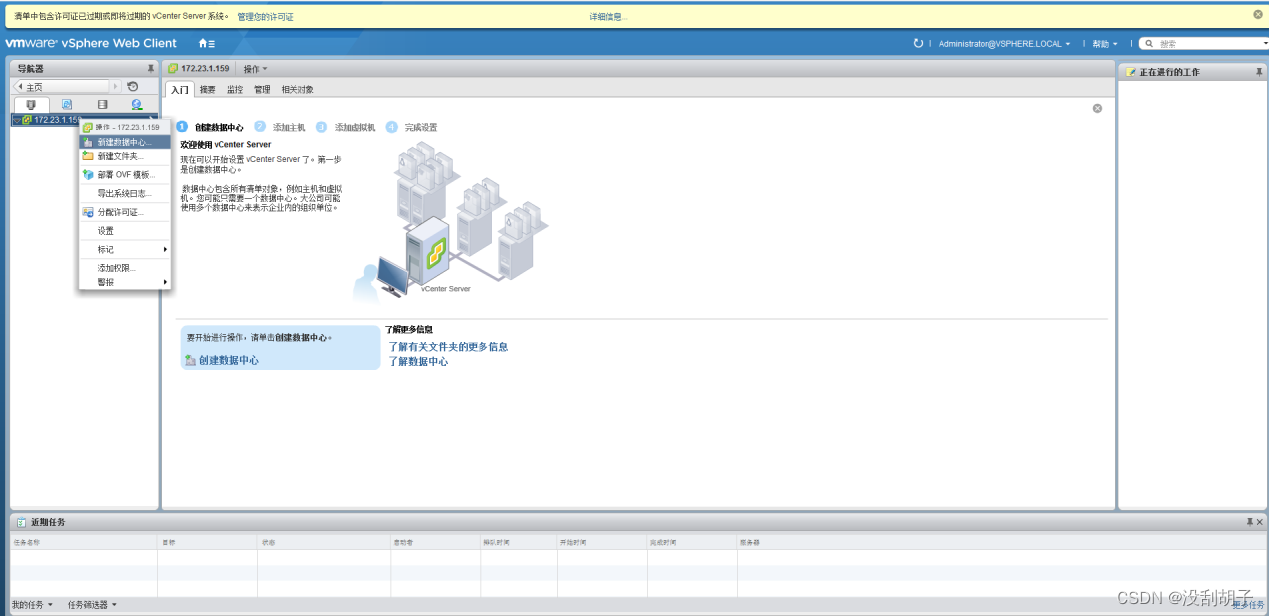Select 新建数据中心 from context menu

coord(125,142)
